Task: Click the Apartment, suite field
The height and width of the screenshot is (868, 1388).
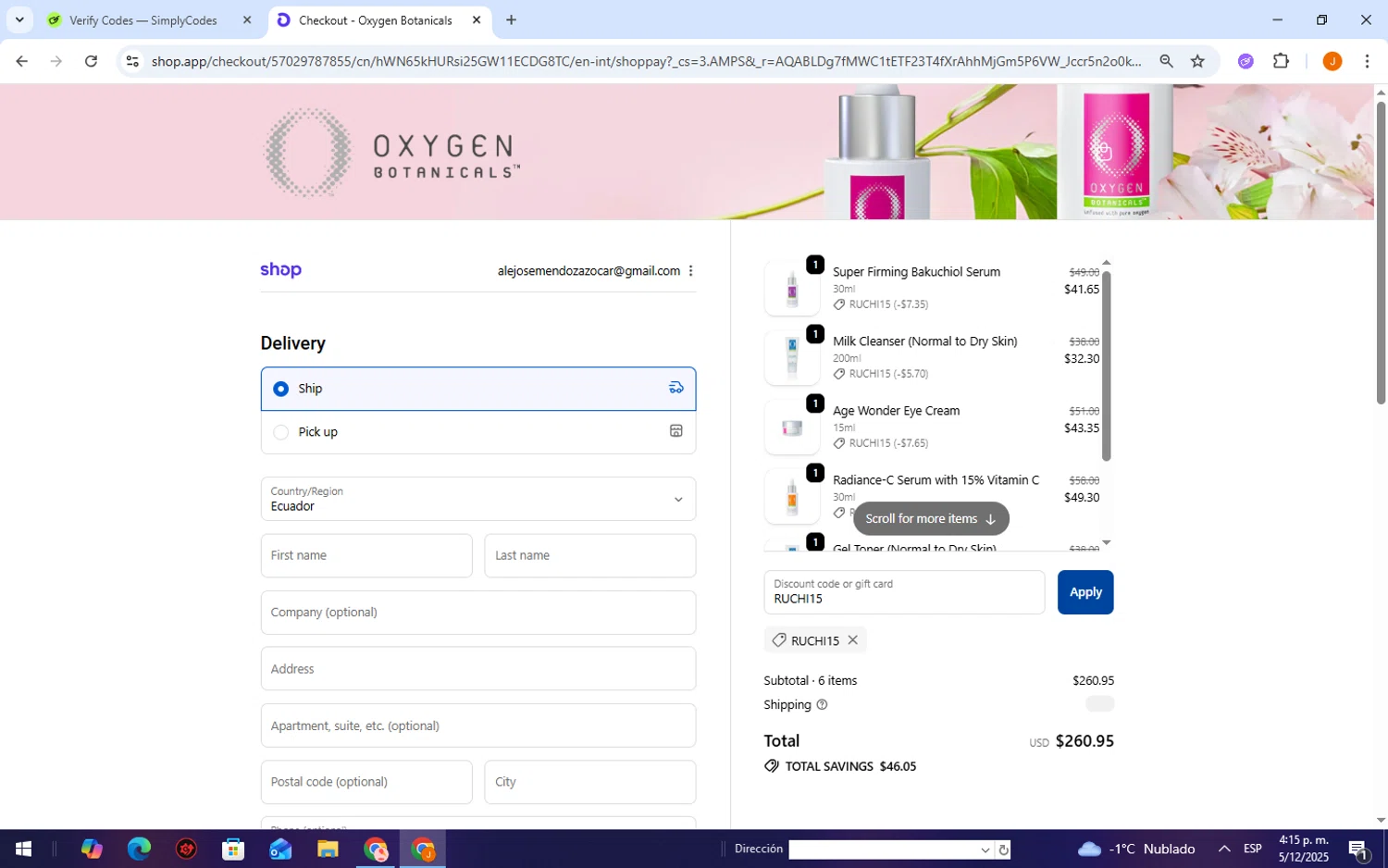Action: pyautogui.click(x=478, y=725)
